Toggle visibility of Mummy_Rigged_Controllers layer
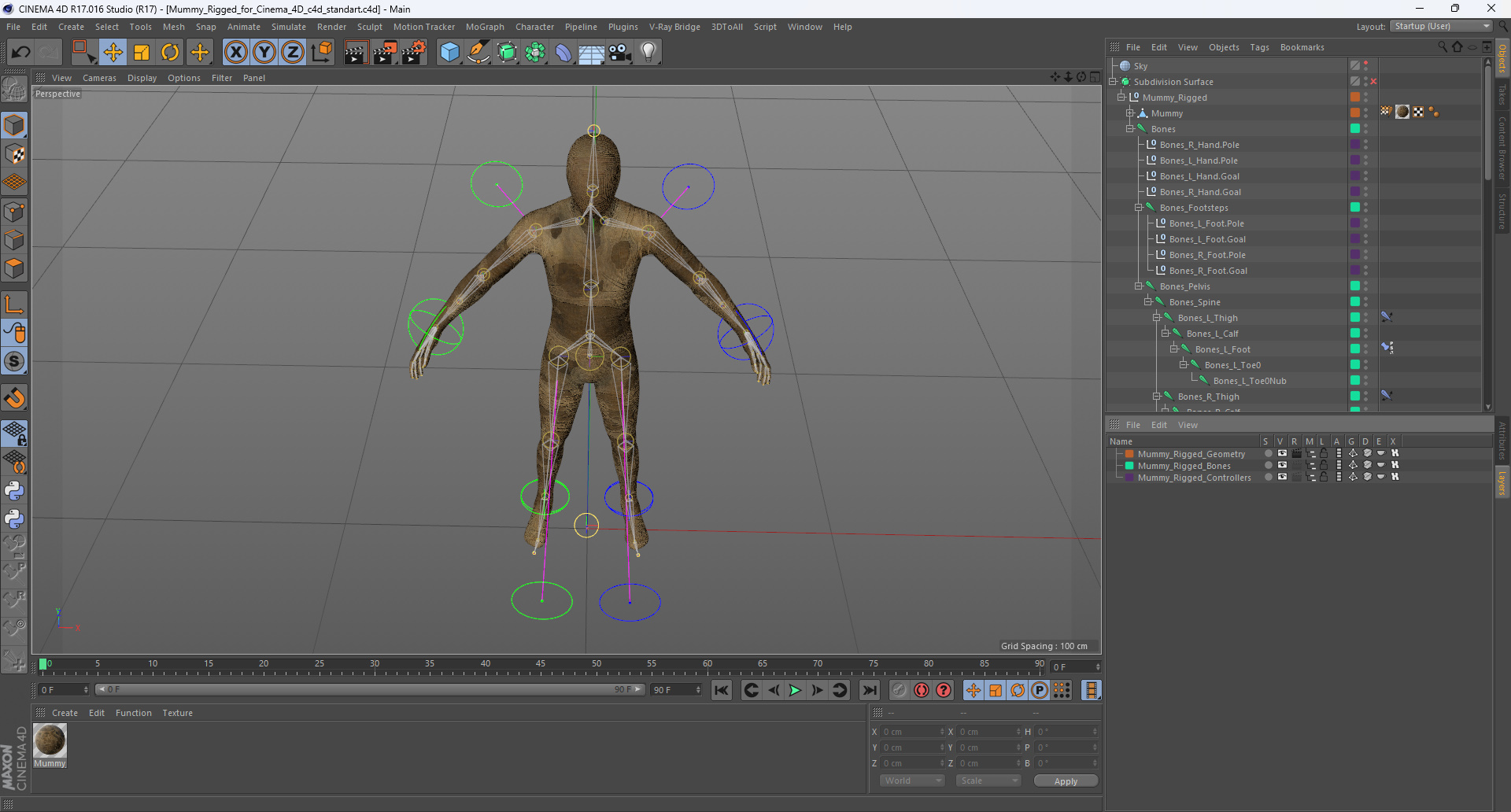Viewport: 1511px width, 812px height. point(1282,478)
